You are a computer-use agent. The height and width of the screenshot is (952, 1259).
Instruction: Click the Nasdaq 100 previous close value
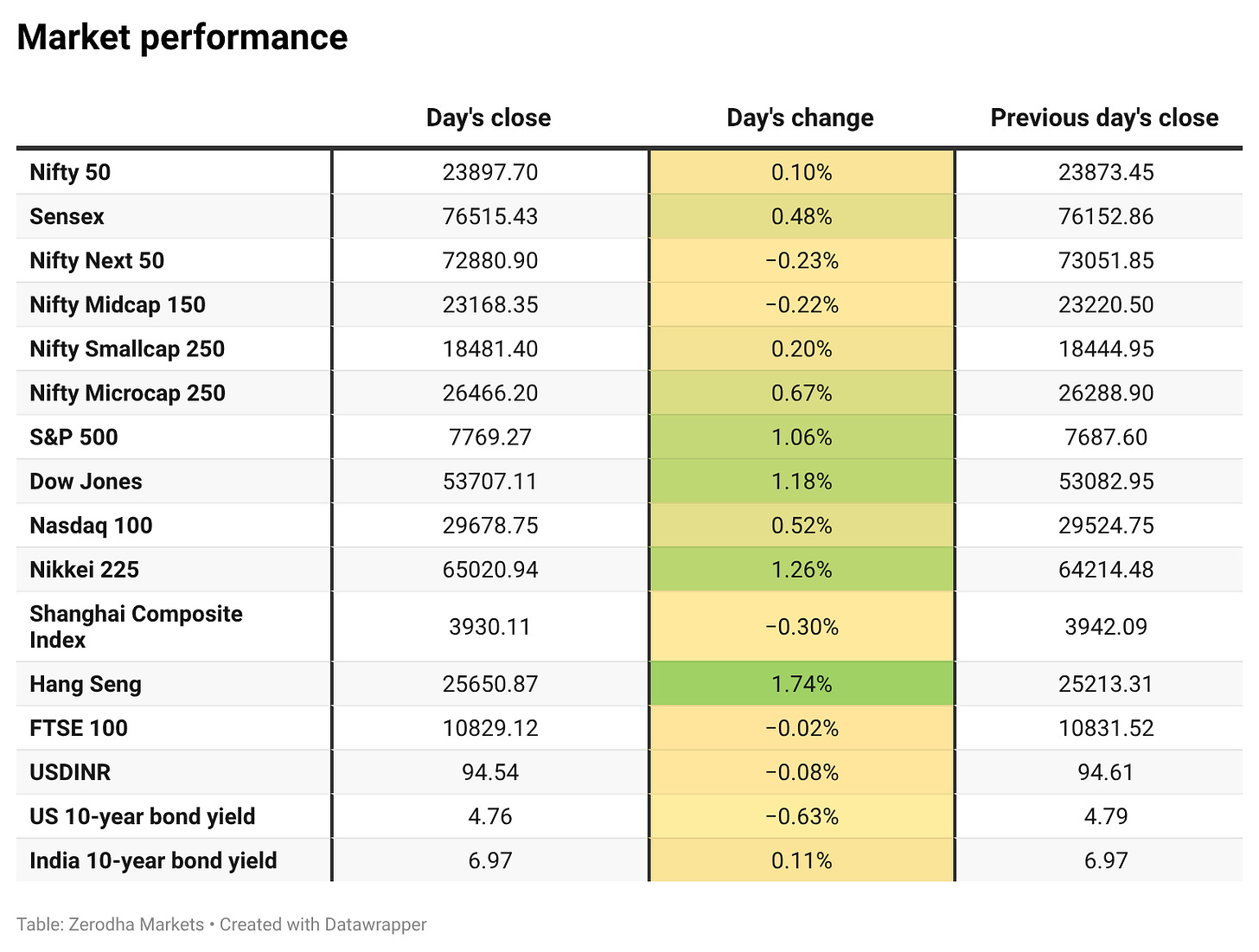1106,526
